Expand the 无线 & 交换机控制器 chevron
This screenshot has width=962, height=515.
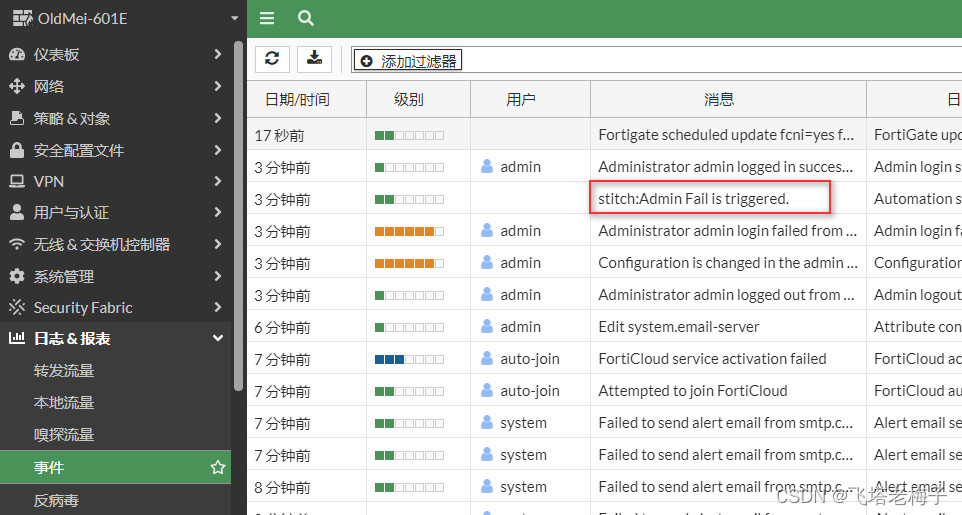218,244
